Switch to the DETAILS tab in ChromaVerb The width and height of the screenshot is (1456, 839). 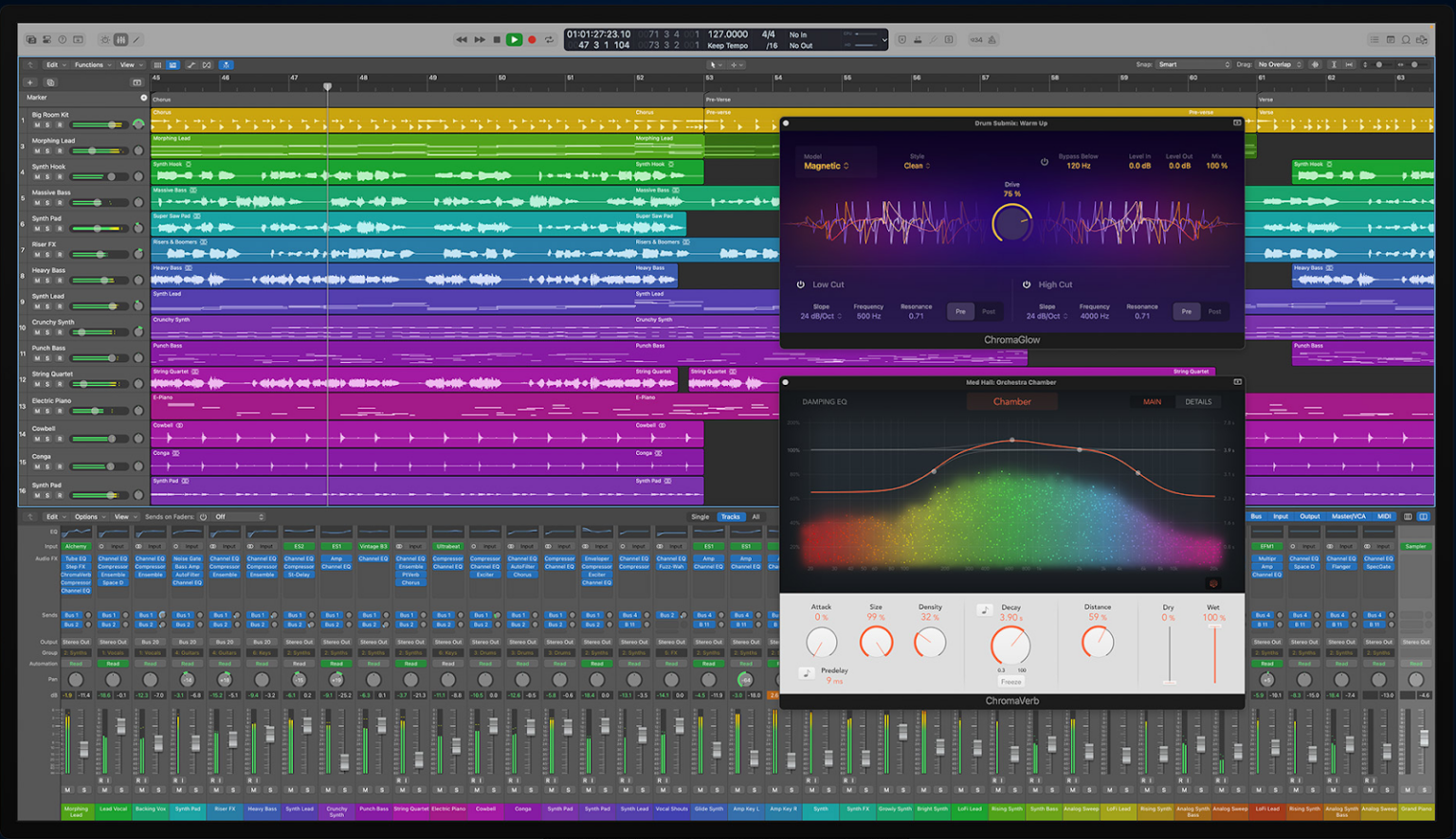tap(1198, 401)
